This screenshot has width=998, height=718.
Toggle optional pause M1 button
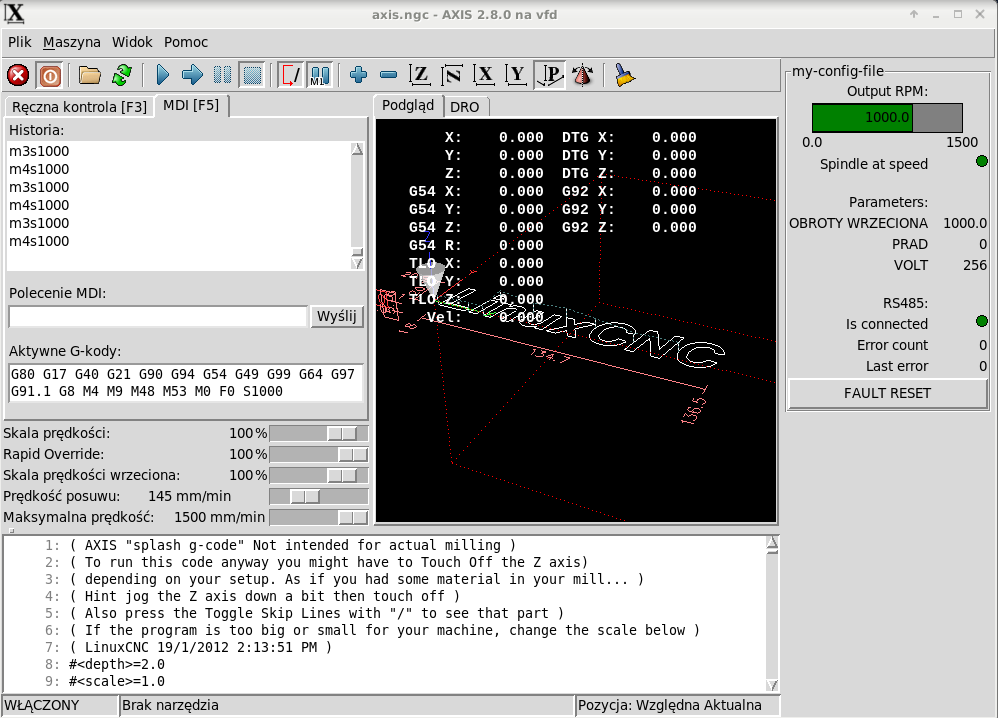[x=320, y=75]
